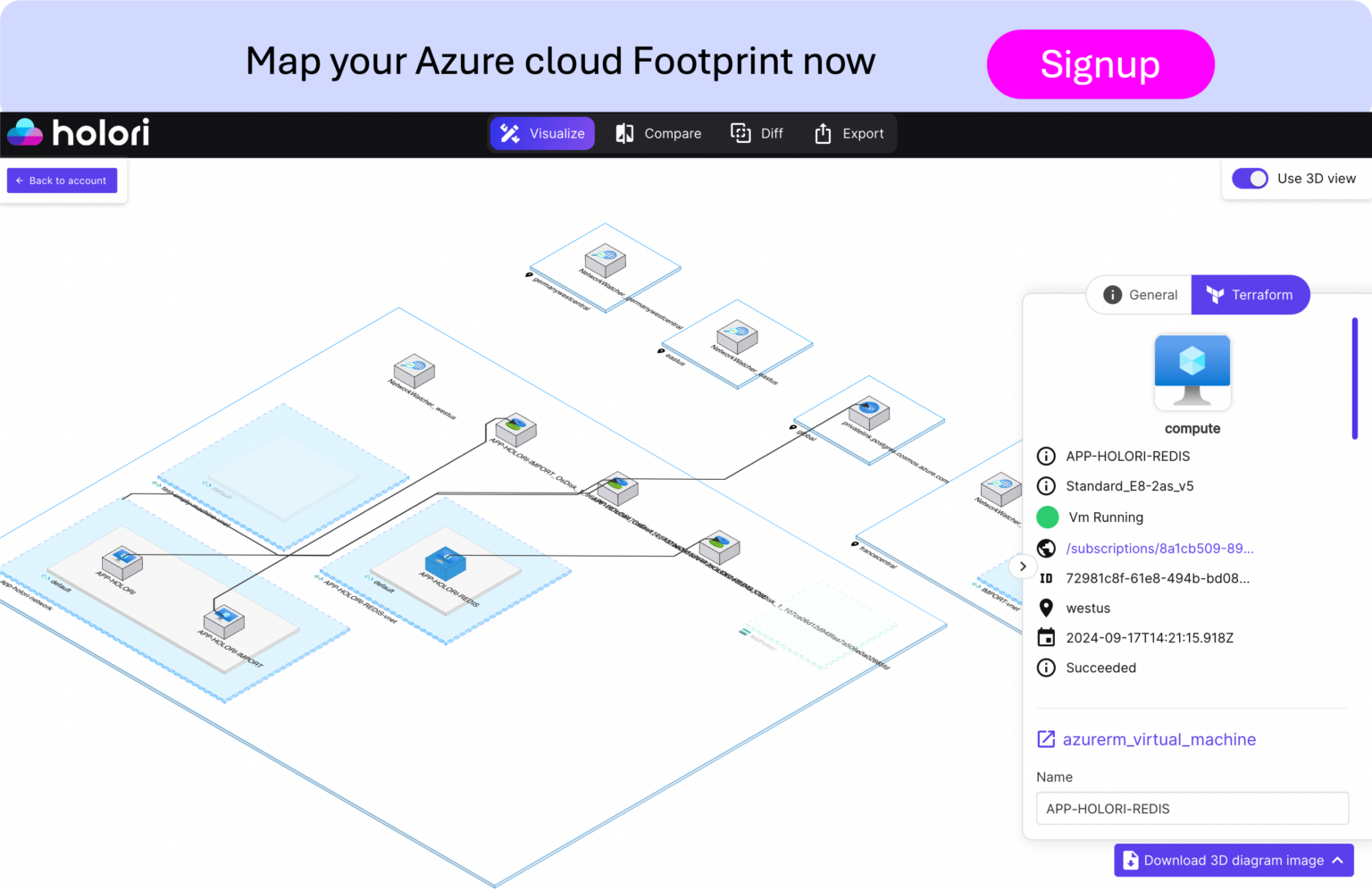The height and width of the screenshot is (891, 1372).
Task: Click inside the Name input field
Action: (1192, 808)
